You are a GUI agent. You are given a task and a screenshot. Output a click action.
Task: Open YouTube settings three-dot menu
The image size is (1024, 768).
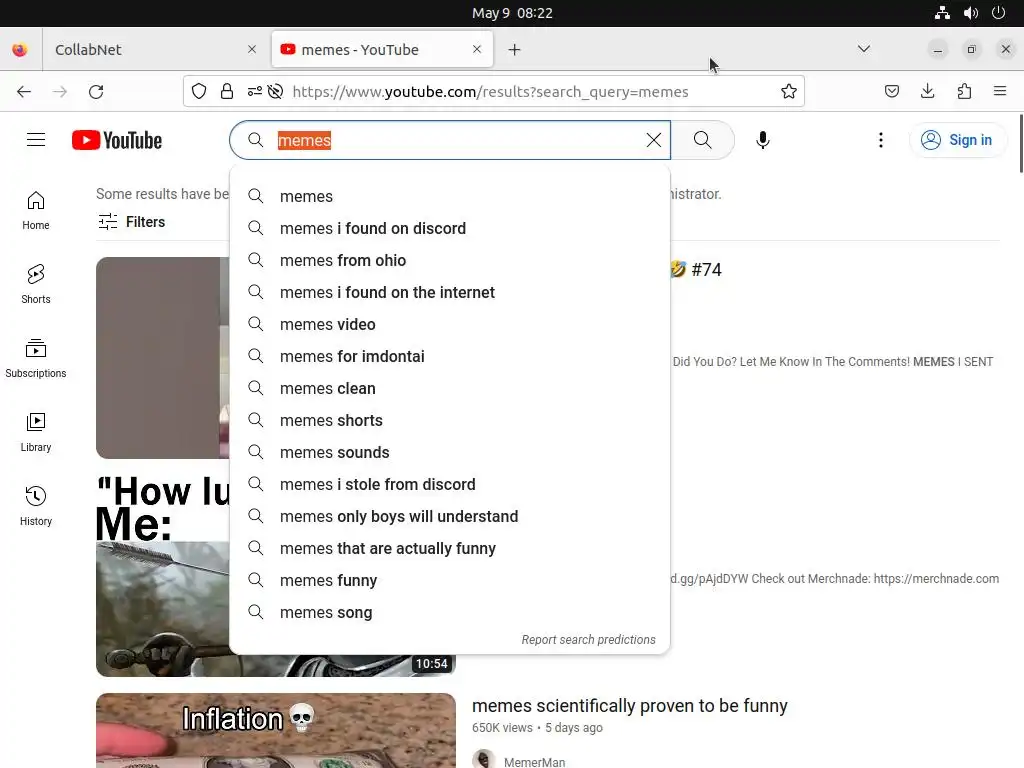tap(880, 140)
